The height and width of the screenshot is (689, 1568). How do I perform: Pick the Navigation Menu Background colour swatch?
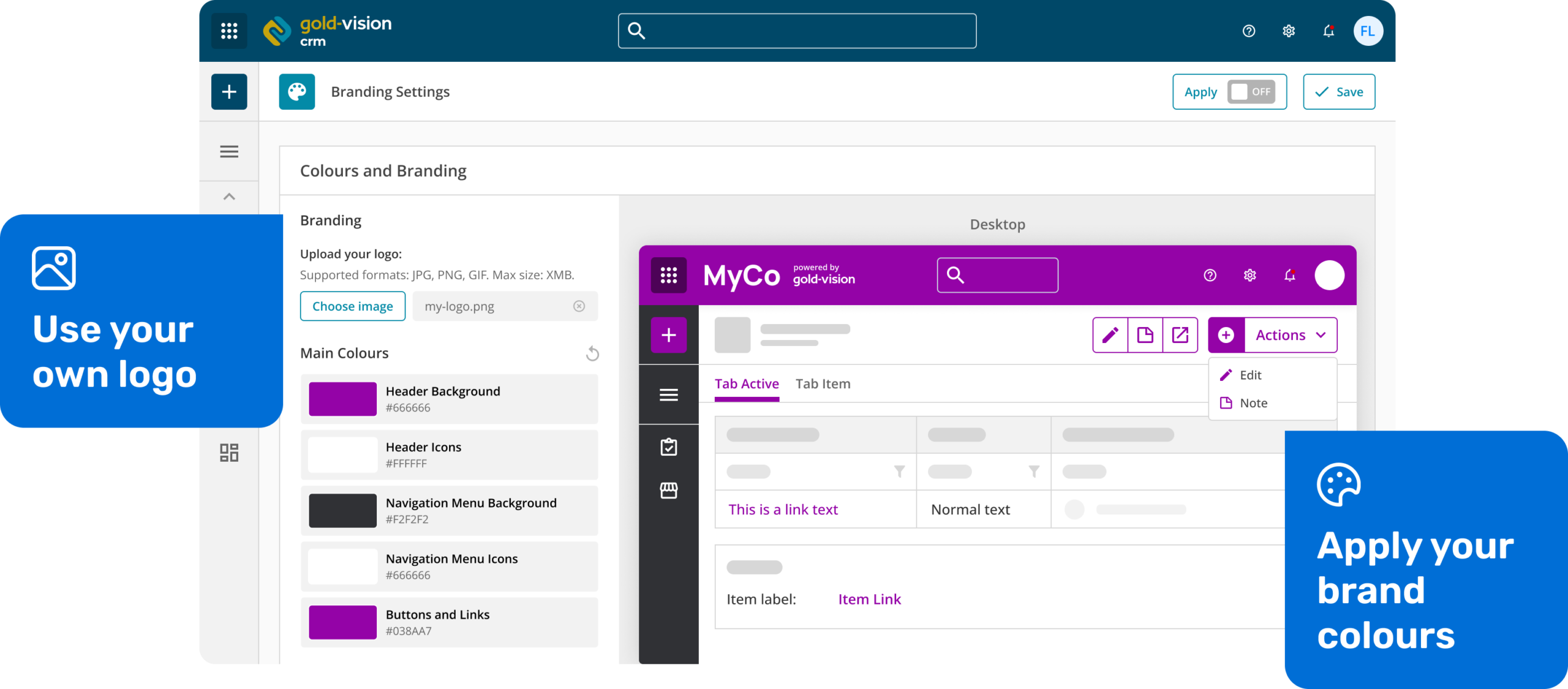tap(343, 511)
